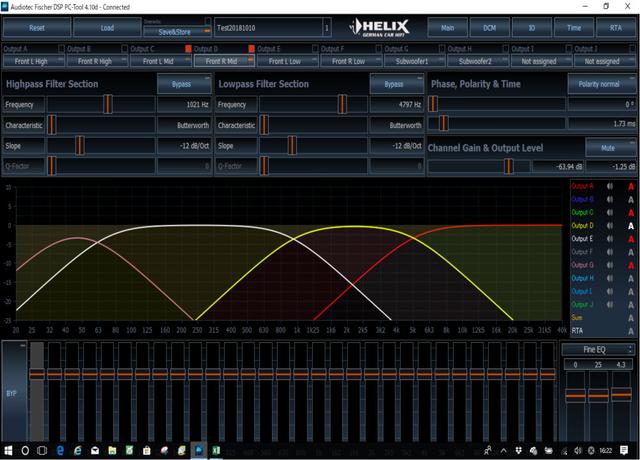Untick the orange Output D checkbox

tap(251, 49)
